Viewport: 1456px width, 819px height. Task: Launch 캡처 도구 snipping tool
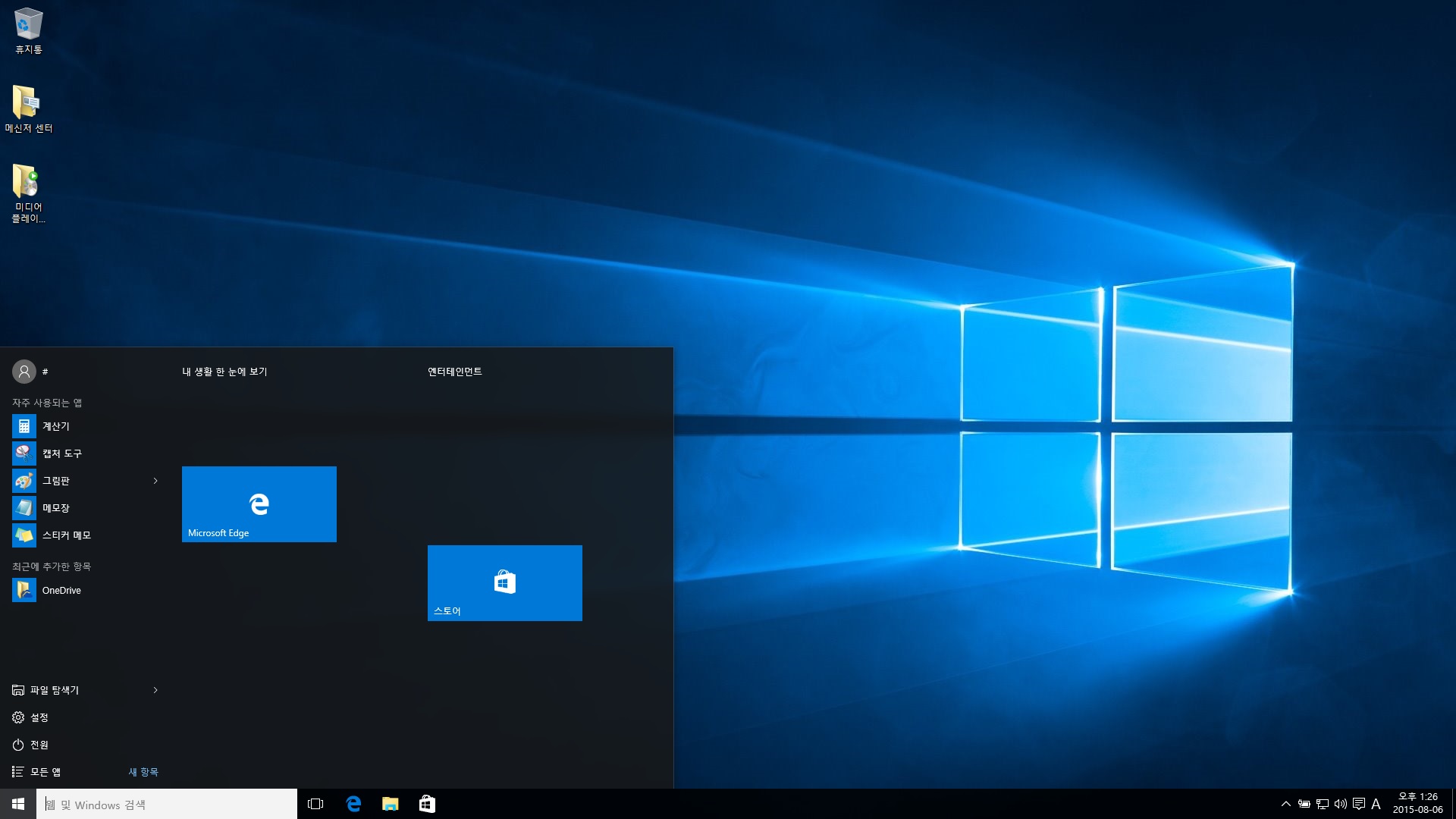tap(85, 453)
